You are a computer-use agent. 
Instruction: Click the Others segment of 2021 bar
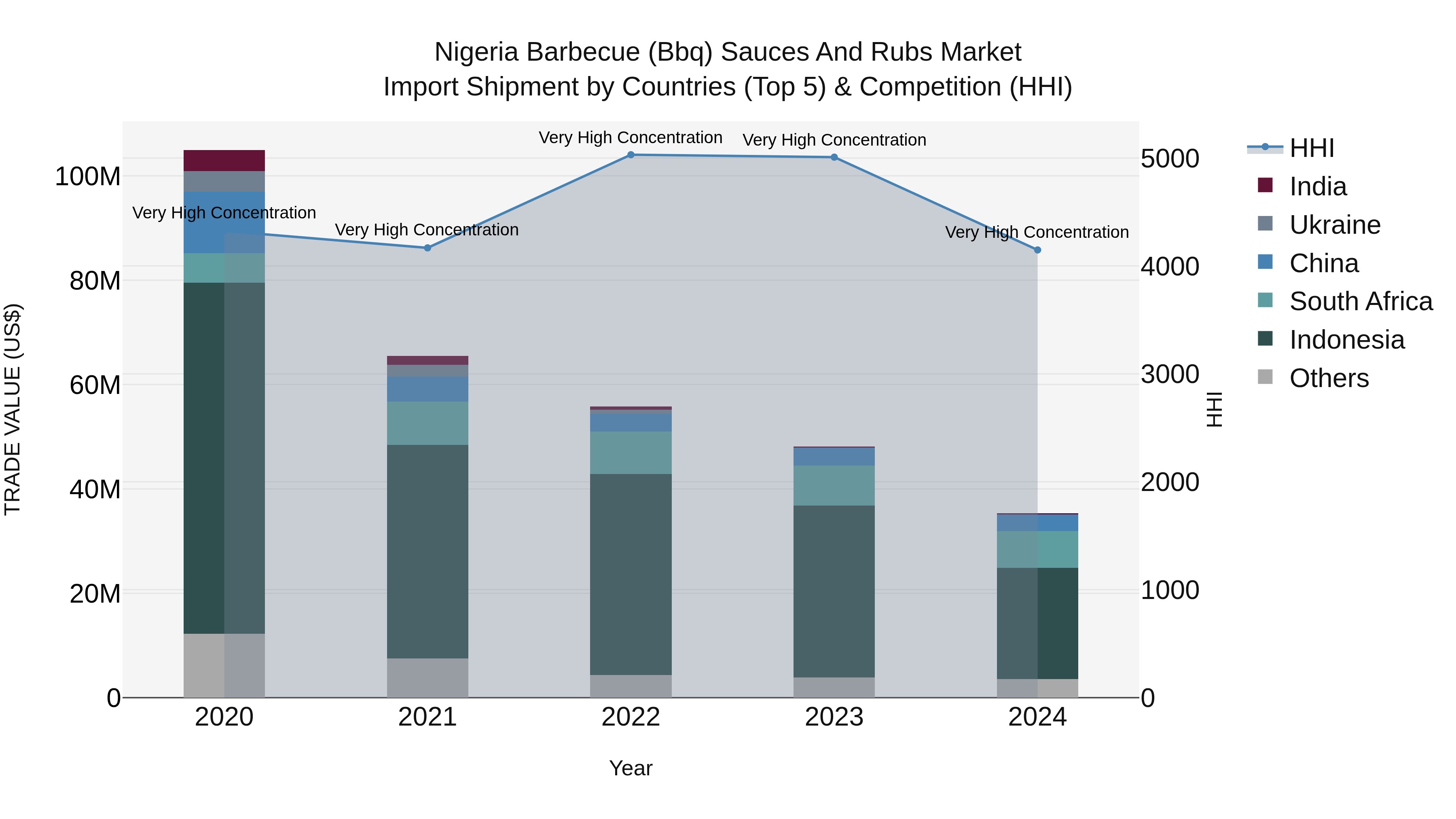[x=427, y=678]
